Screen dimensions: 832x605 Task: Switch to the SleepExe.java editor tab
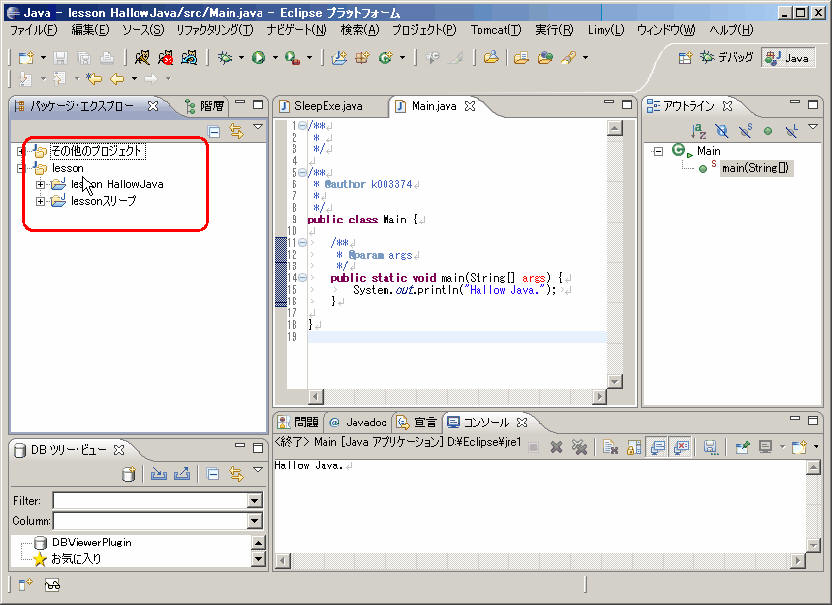[328, 106]
